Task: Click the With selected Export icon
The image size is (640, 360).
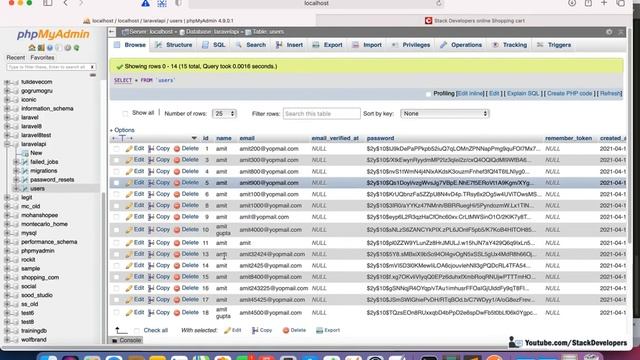Action: pos(319,330)
